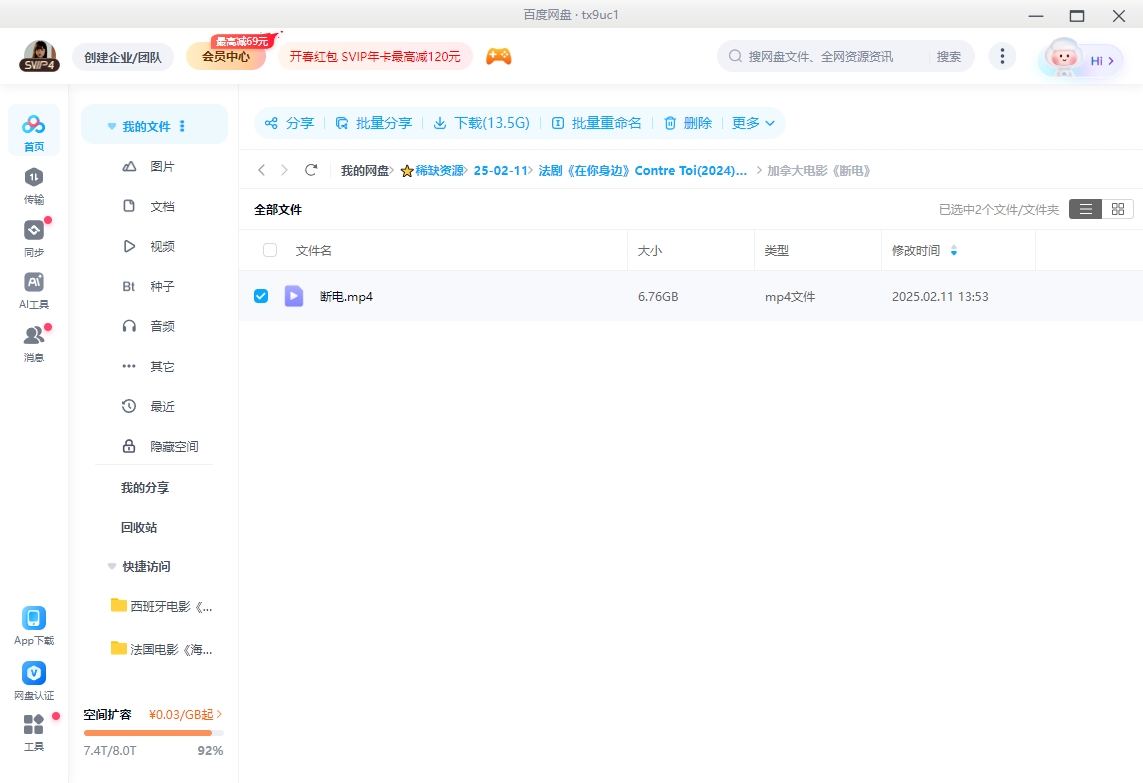Open 回收站 recycle bin

pos(139,527)
